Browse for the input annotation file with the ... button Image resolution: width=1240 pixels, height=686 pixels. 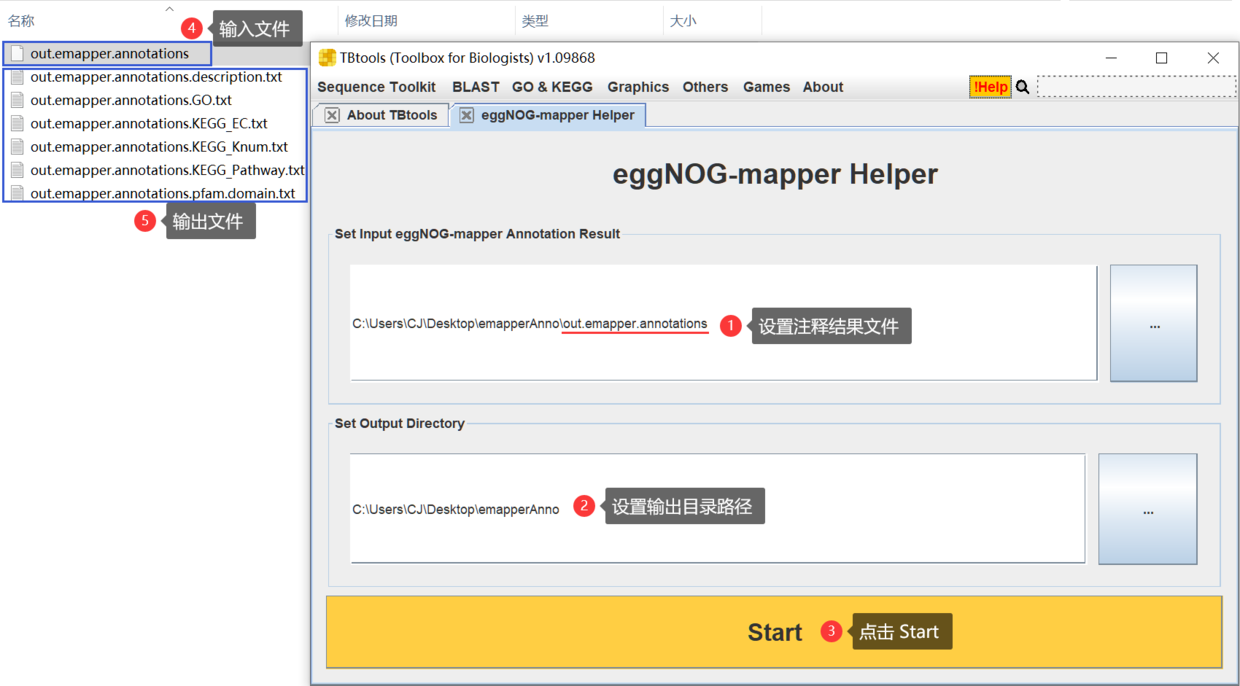pos(1154,323)
